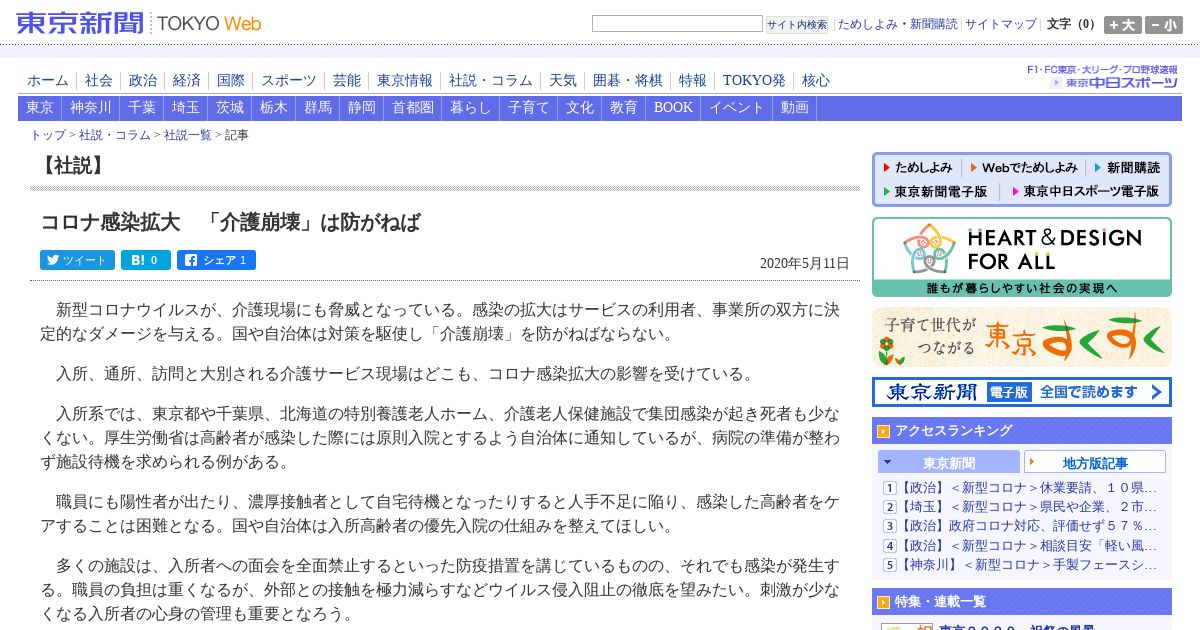Open ranking 2: 【埼玉】県民や企業 article
The height and width of the screenshot is (630, 1200).
1028,507
